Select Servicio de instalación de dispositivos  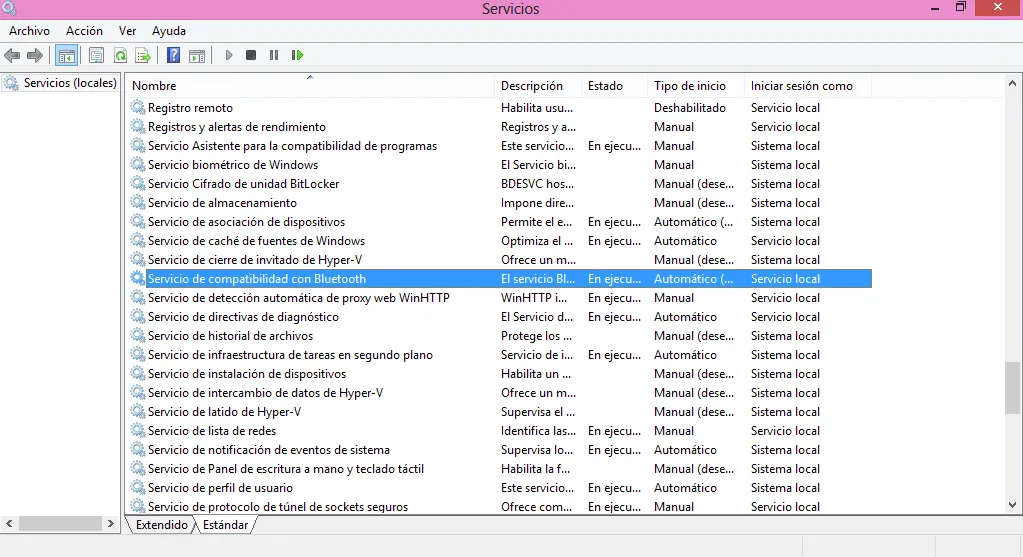(x=247, y=373)
